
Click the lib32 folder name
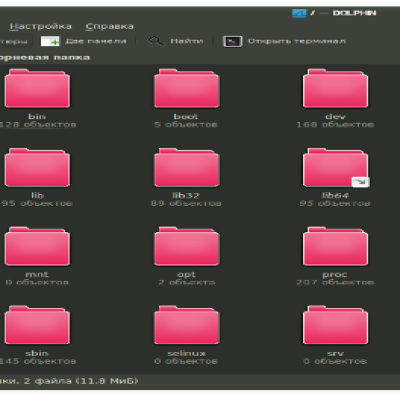186,195
